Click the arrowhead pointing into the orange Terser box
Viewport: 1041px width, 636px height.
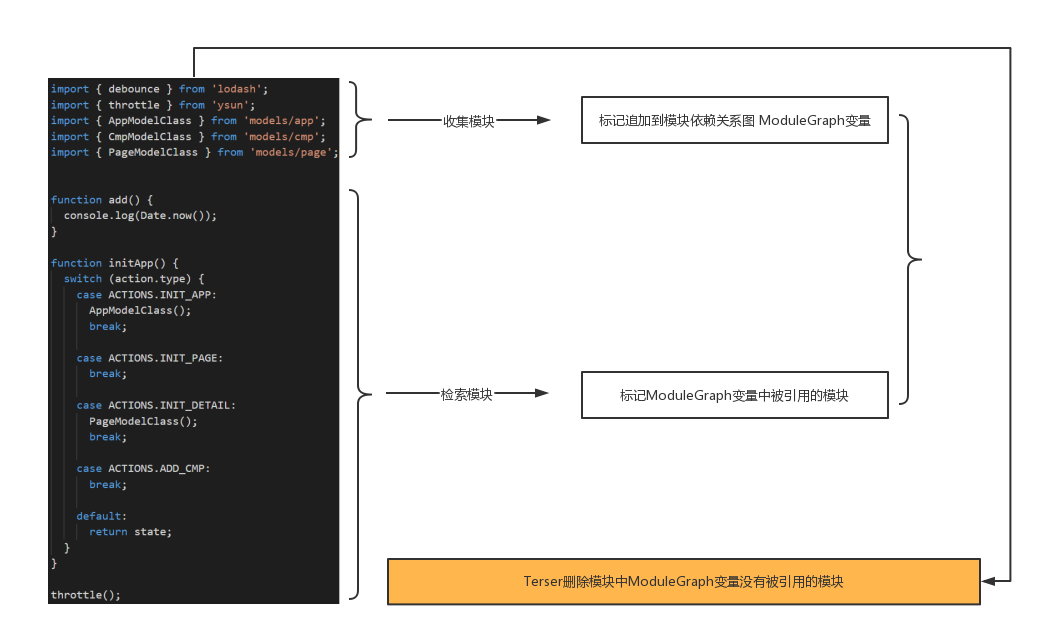990,581
